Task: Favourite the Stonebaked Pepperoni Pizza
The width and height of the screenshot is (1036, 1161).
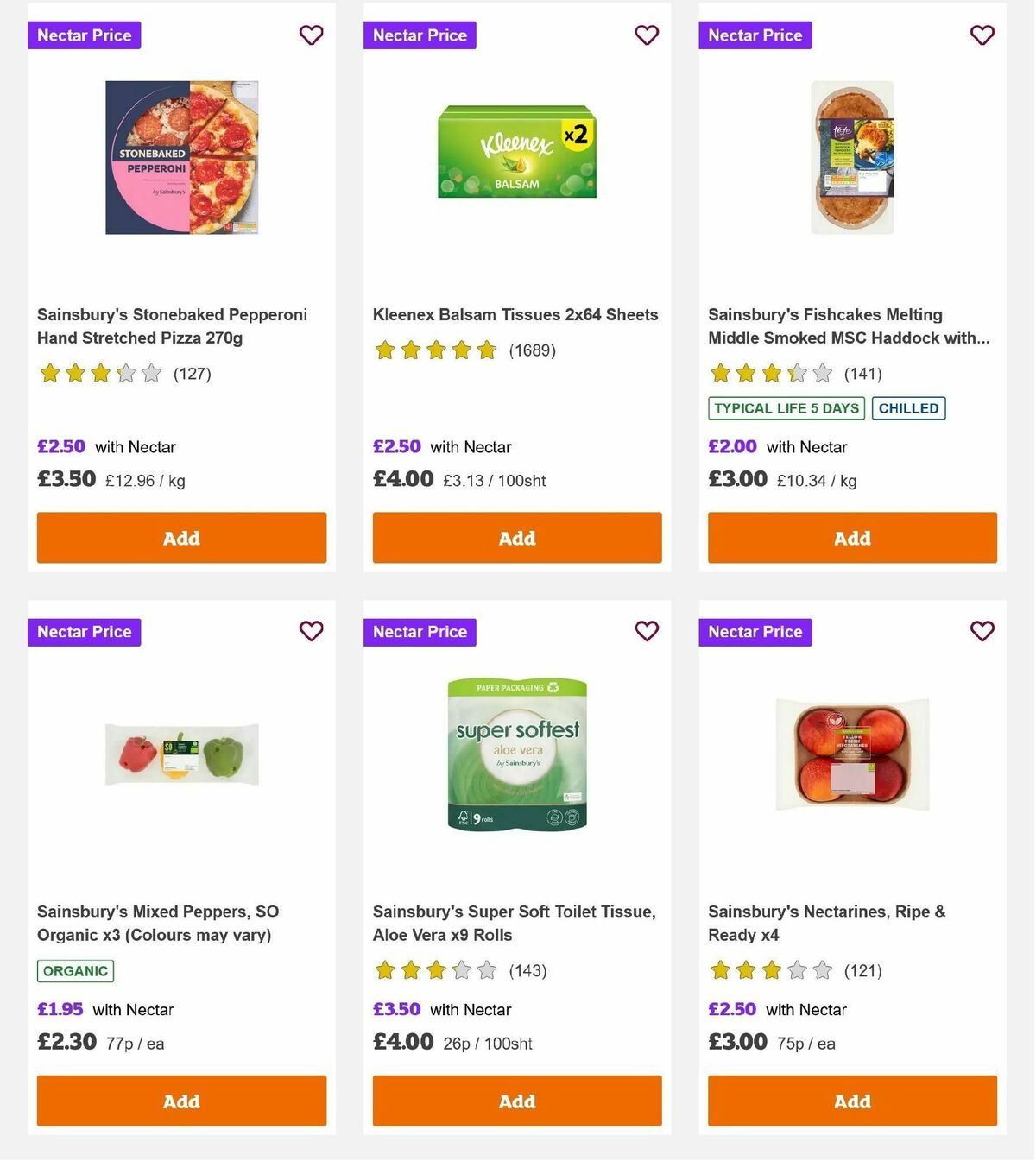Action: pyautogui.click(x=311, y=35)
